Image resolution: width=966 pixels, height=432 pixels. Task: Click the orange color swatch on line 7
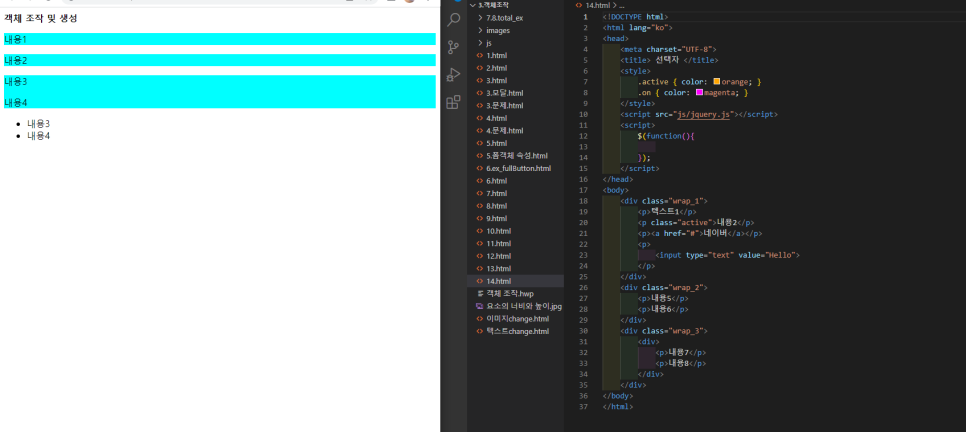pos(716,81)
